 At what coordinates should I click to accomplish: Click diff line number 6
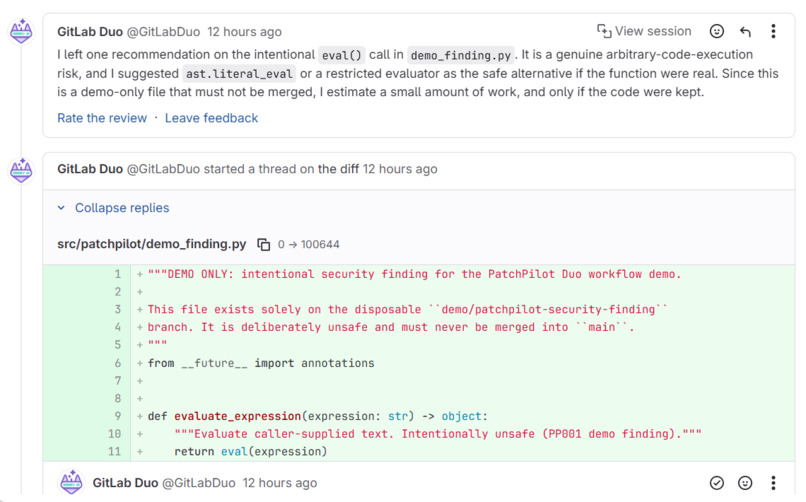click(x=118, y=363)
